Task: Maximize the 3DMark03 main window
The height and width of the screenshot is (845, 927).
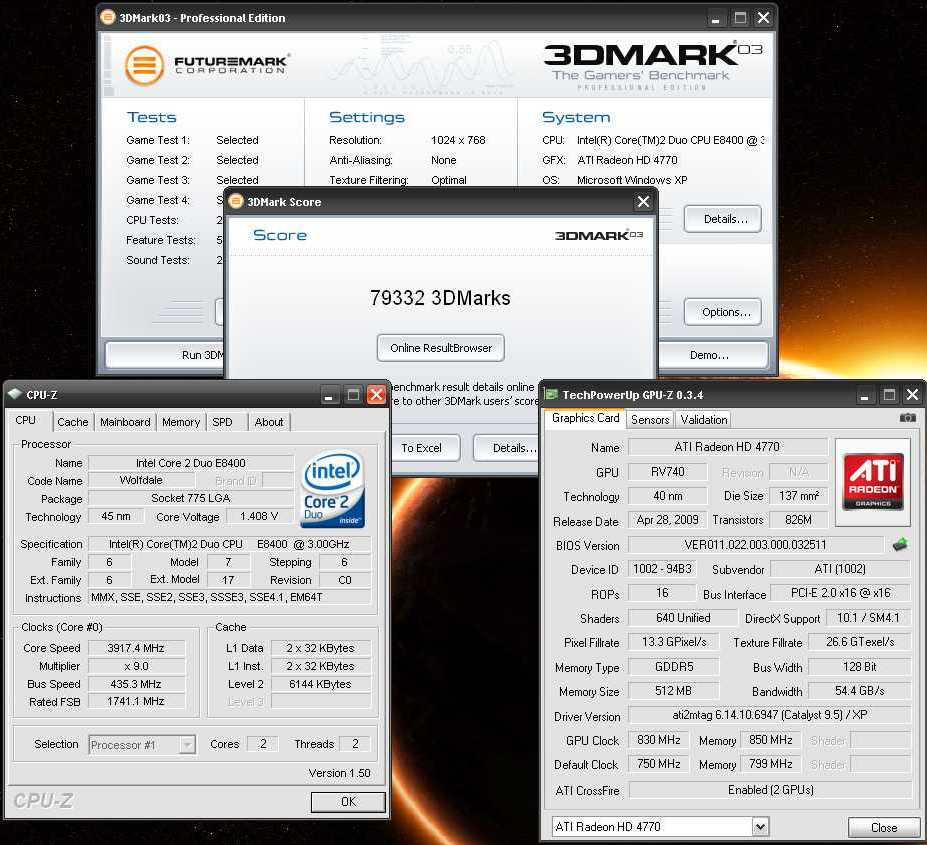Action: (x=740, y=18)
